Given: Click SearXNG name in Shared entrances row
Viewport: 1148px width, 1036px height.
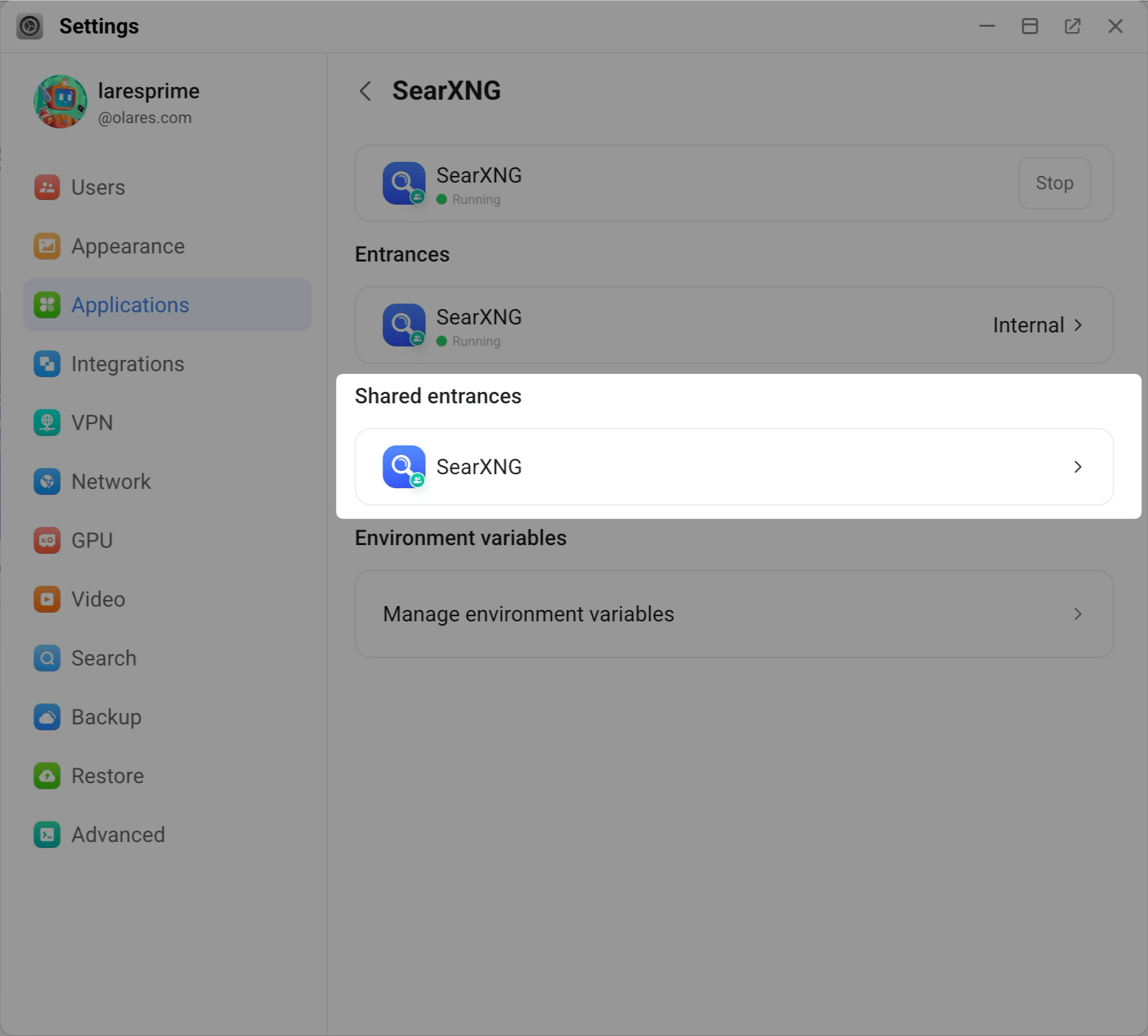Looking at the screenshot, I should [x=479, y=467].
